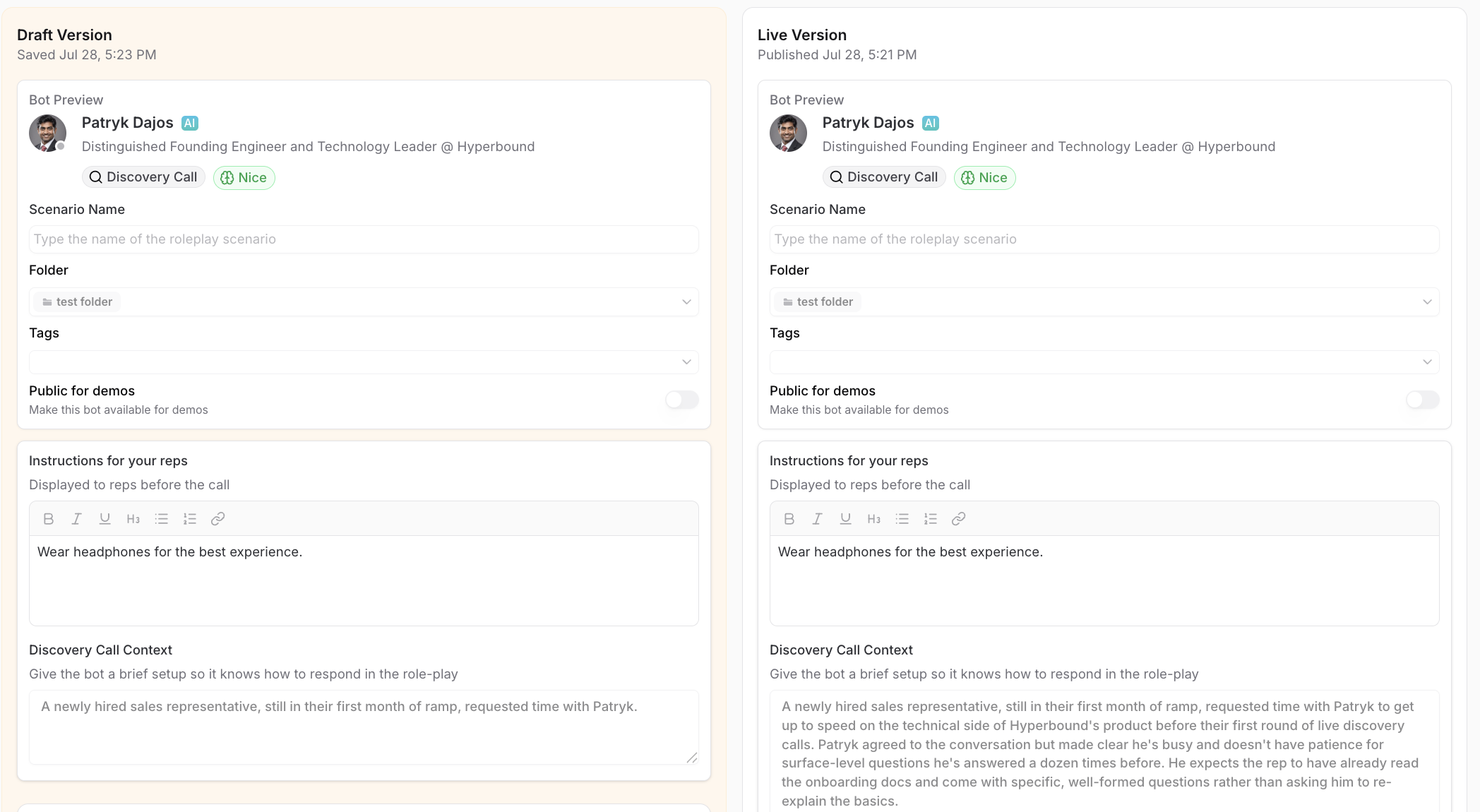Toggle bold in Draft instructions editor

49,519
